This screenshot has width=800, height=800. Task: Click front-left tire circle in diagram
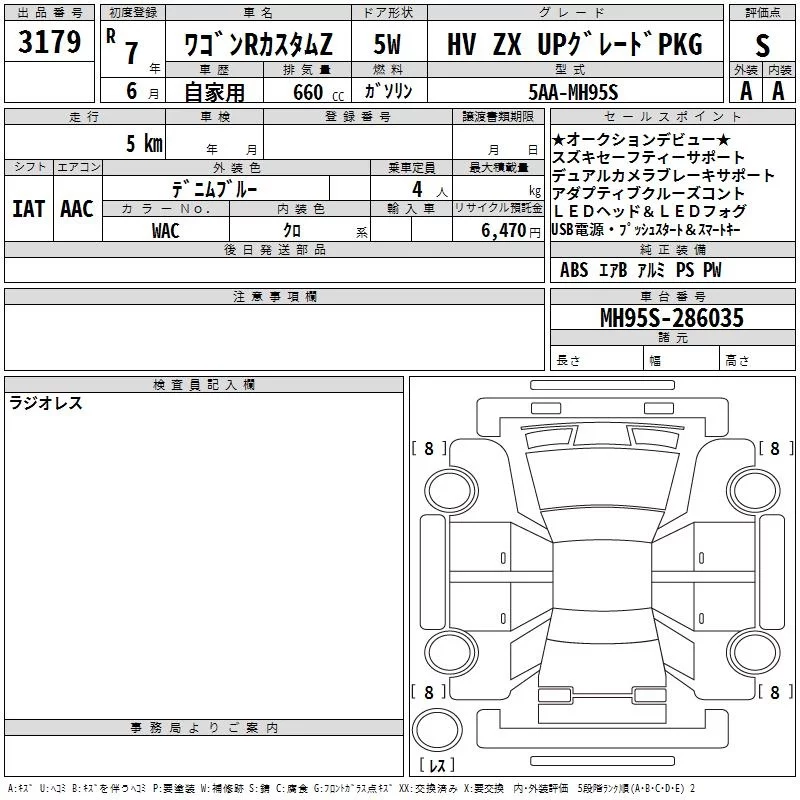[451, 490]
